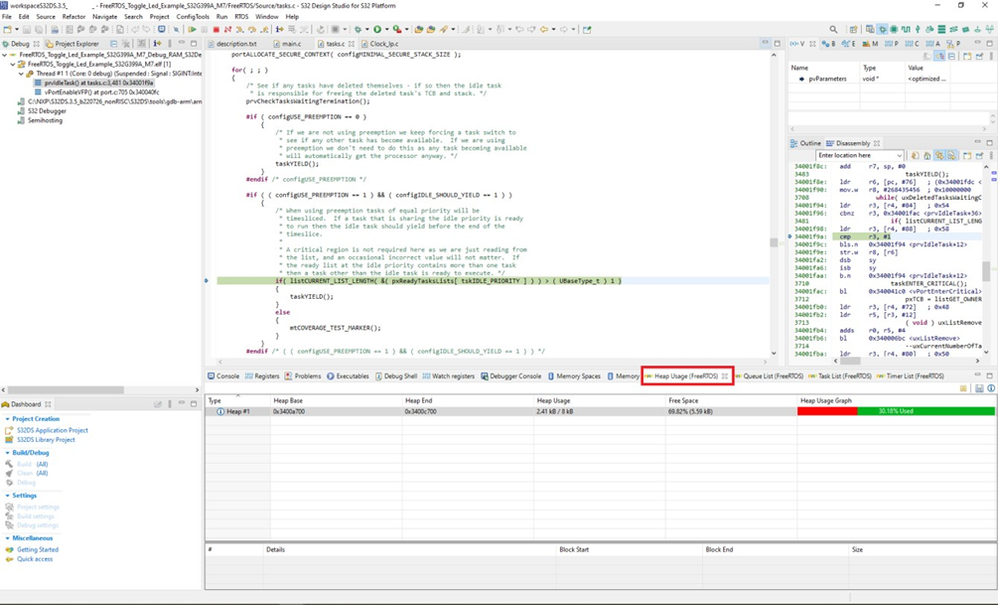Click the Quick access link
The image size is (998, 605).
pos(35,559)
